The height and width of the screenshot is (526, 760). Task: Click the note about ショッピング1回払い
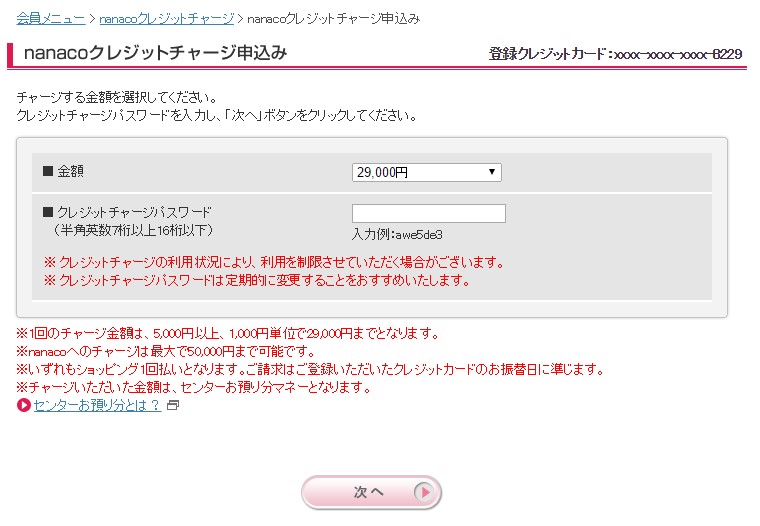pos(310,369)
